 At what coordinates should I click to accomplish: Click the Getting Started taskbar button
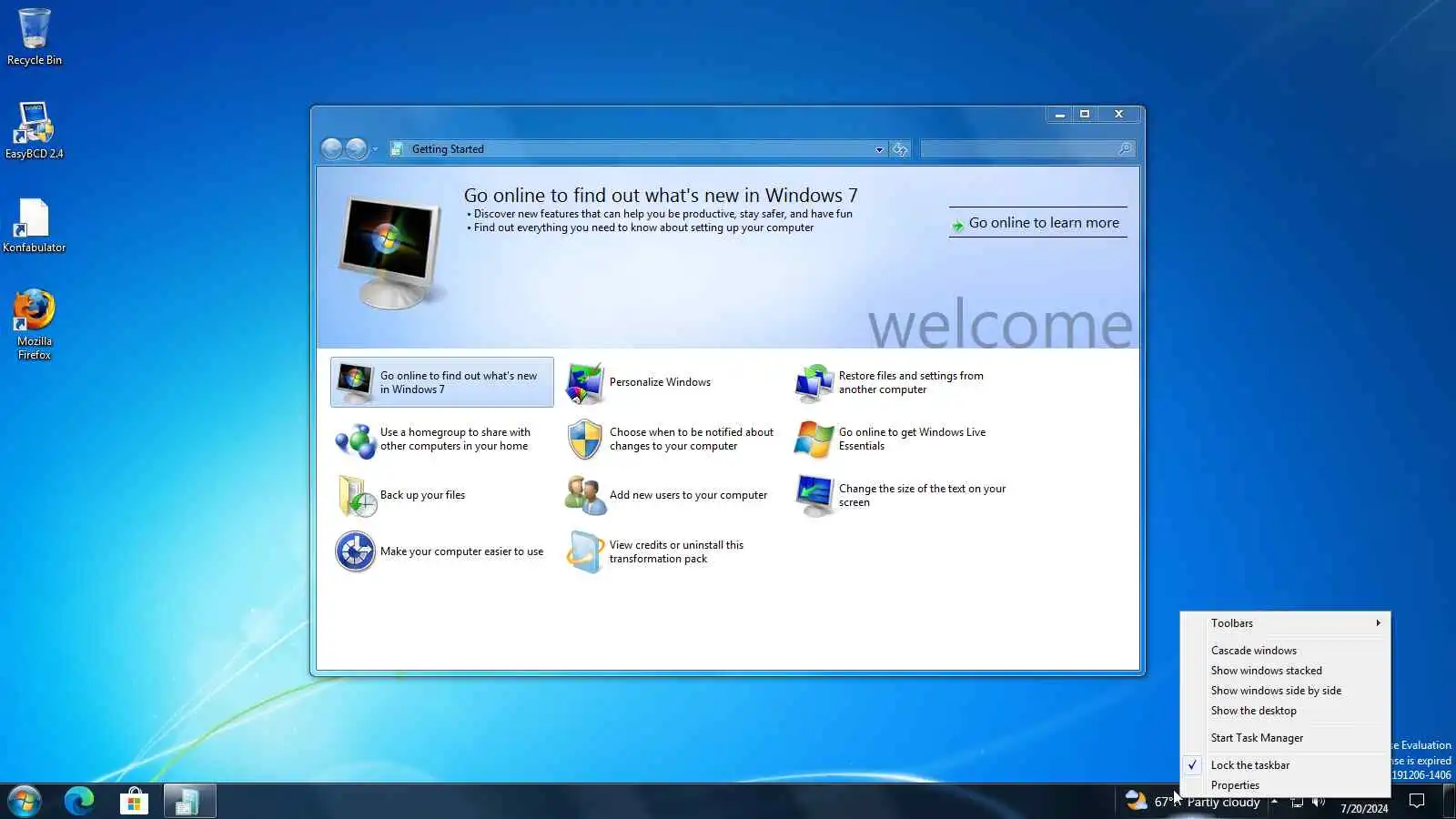click(x=189, y=802)
